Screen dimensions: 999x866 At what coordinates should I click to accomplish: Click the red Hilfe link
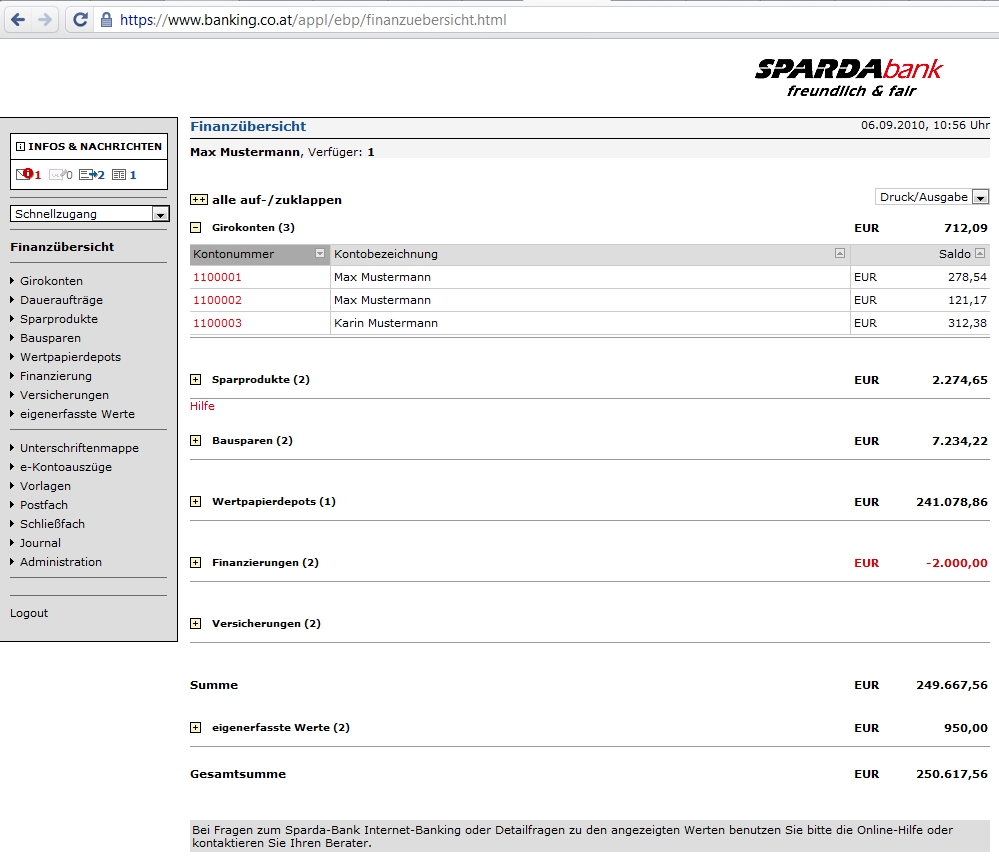(202, 406)
